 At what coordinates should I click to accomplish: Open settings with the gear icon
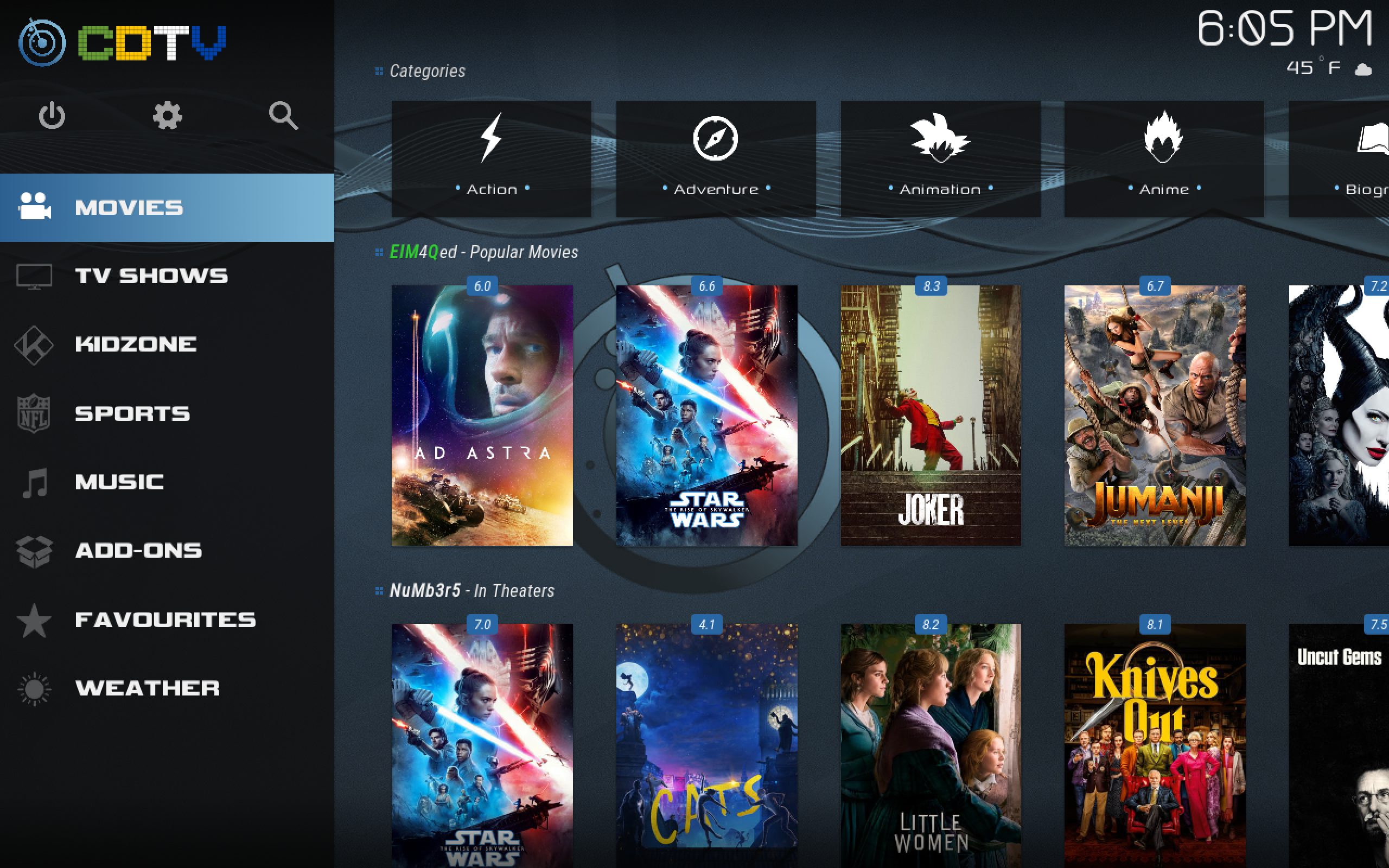click(167, 116)
